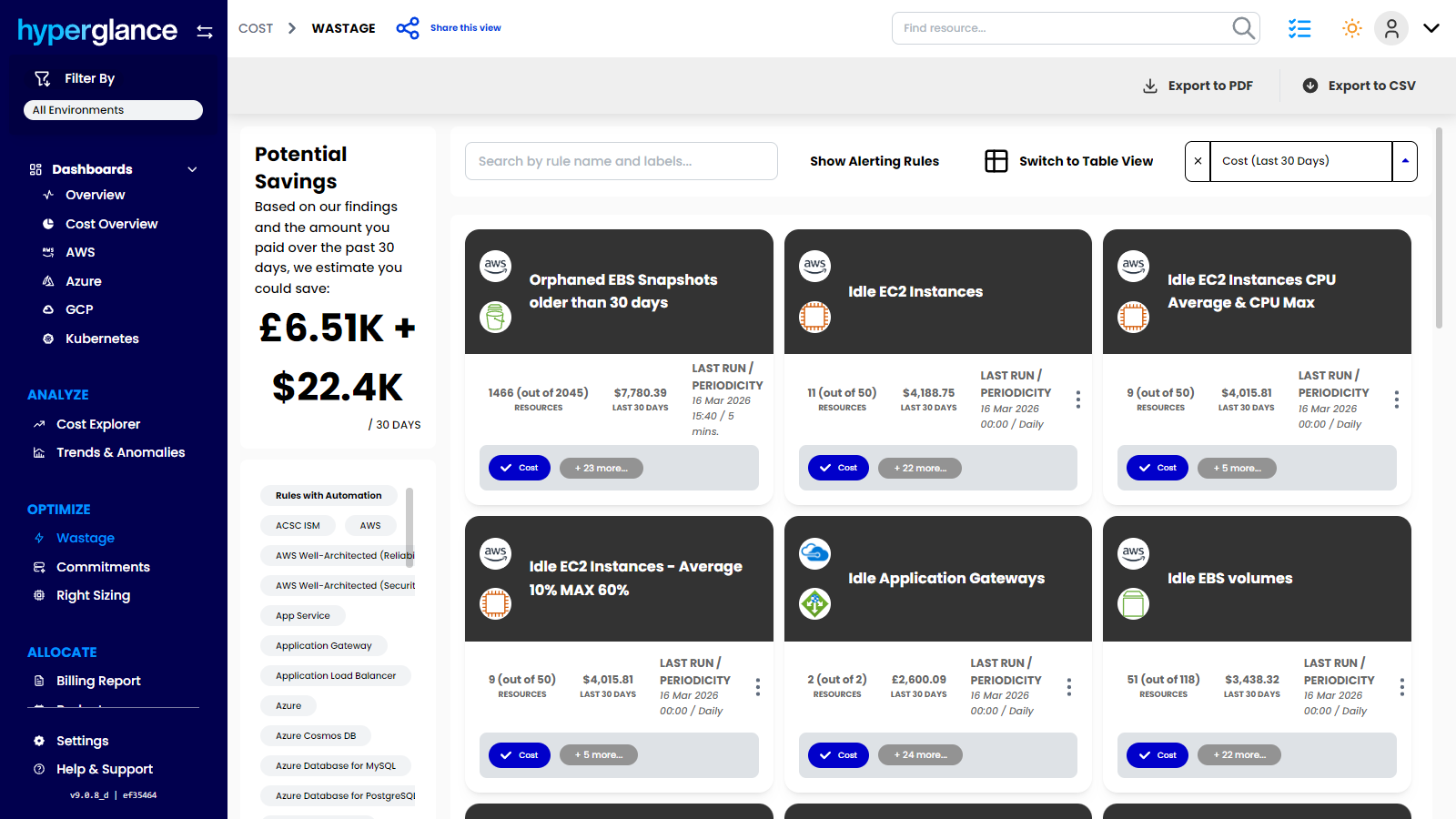Click the EBS volume icon on Idle EBS volumes

(x=1133, y=603)
